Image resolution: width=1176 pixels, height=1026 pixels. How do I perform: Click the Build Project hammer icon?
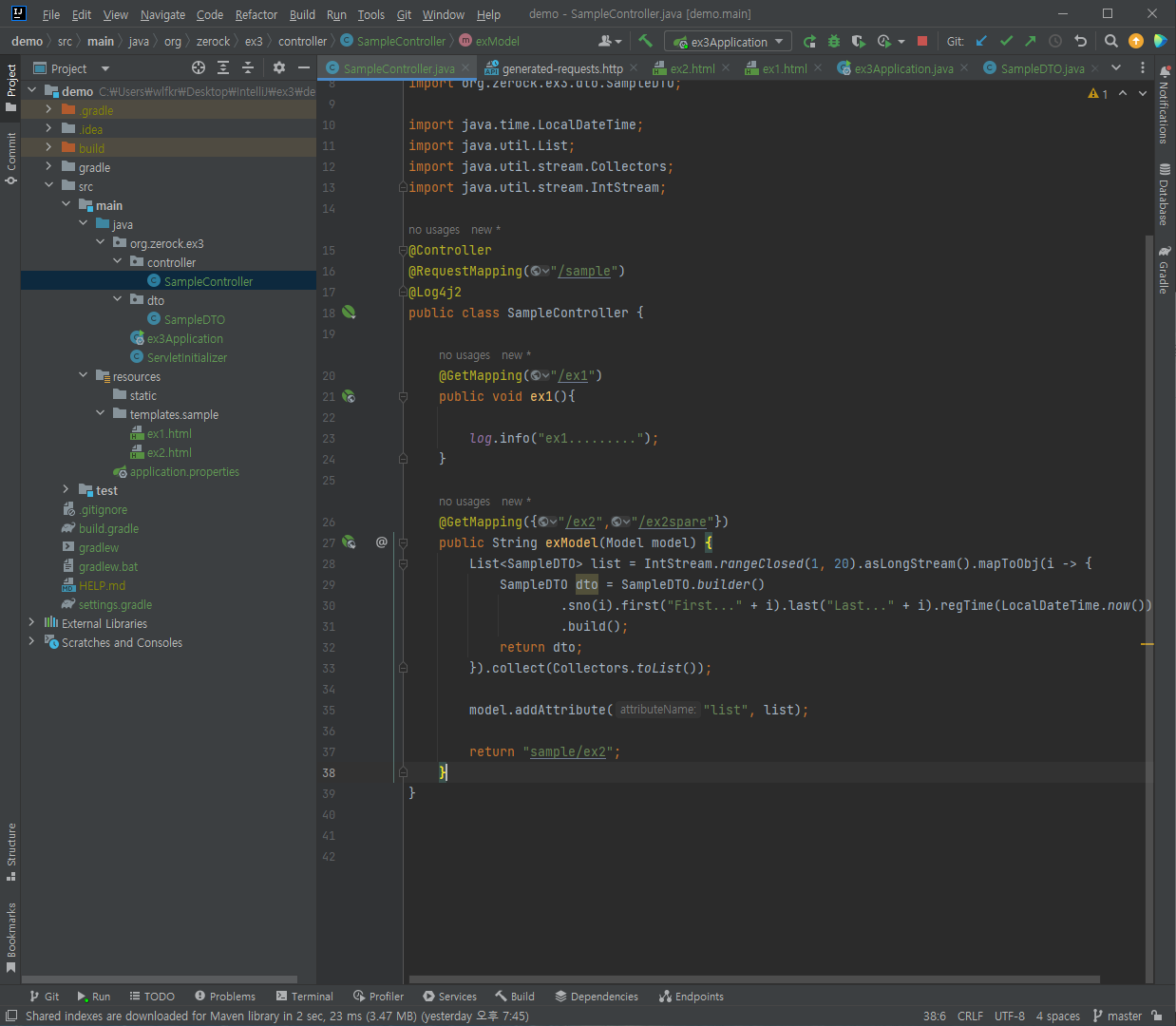coord(646,41)
